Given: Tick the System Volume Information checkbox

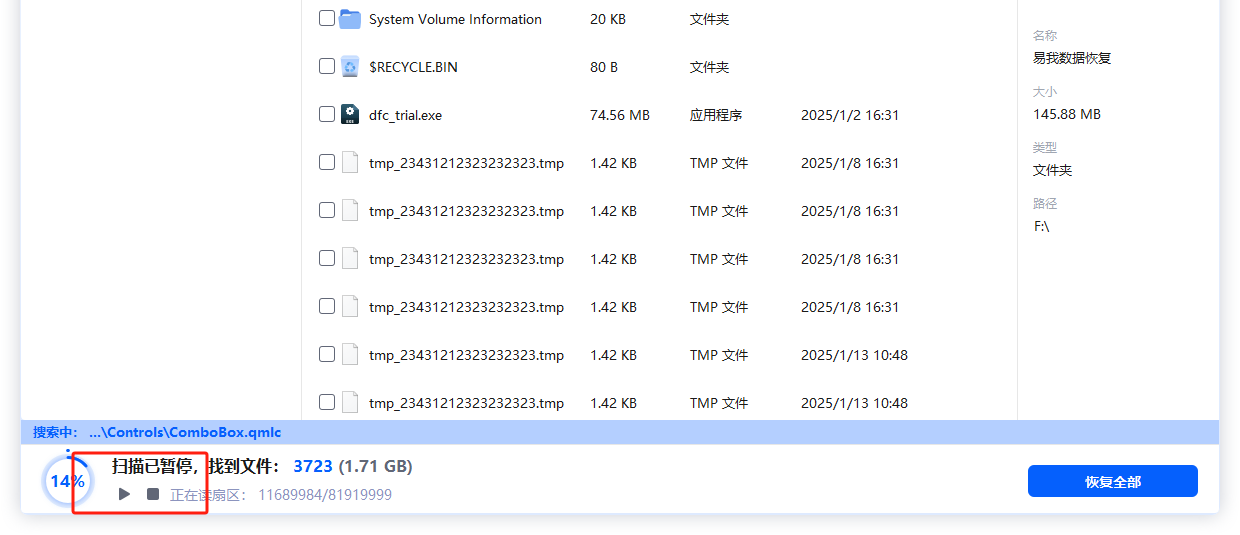Looking at the screenshot, I should (327, 18).
